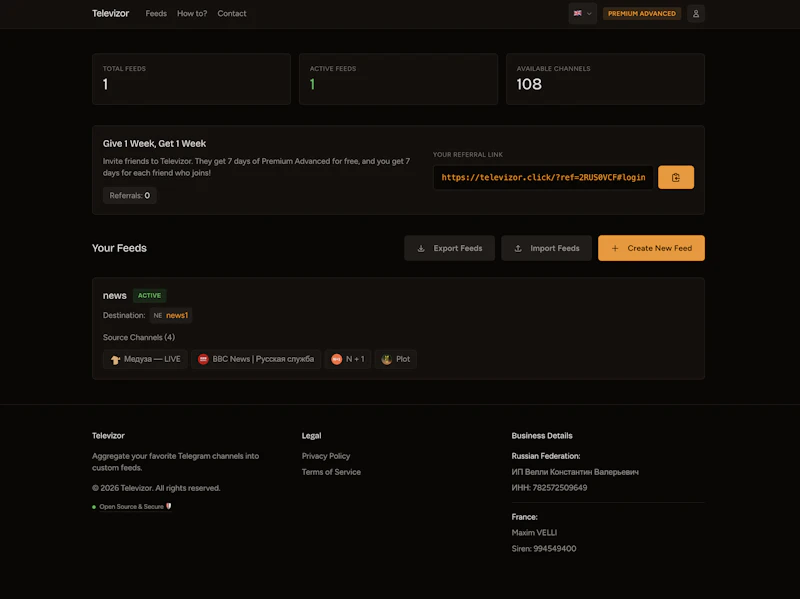This screenshot has height=599, width=800.
Task: Open the Feeds menu item
Action: [156, 14]
